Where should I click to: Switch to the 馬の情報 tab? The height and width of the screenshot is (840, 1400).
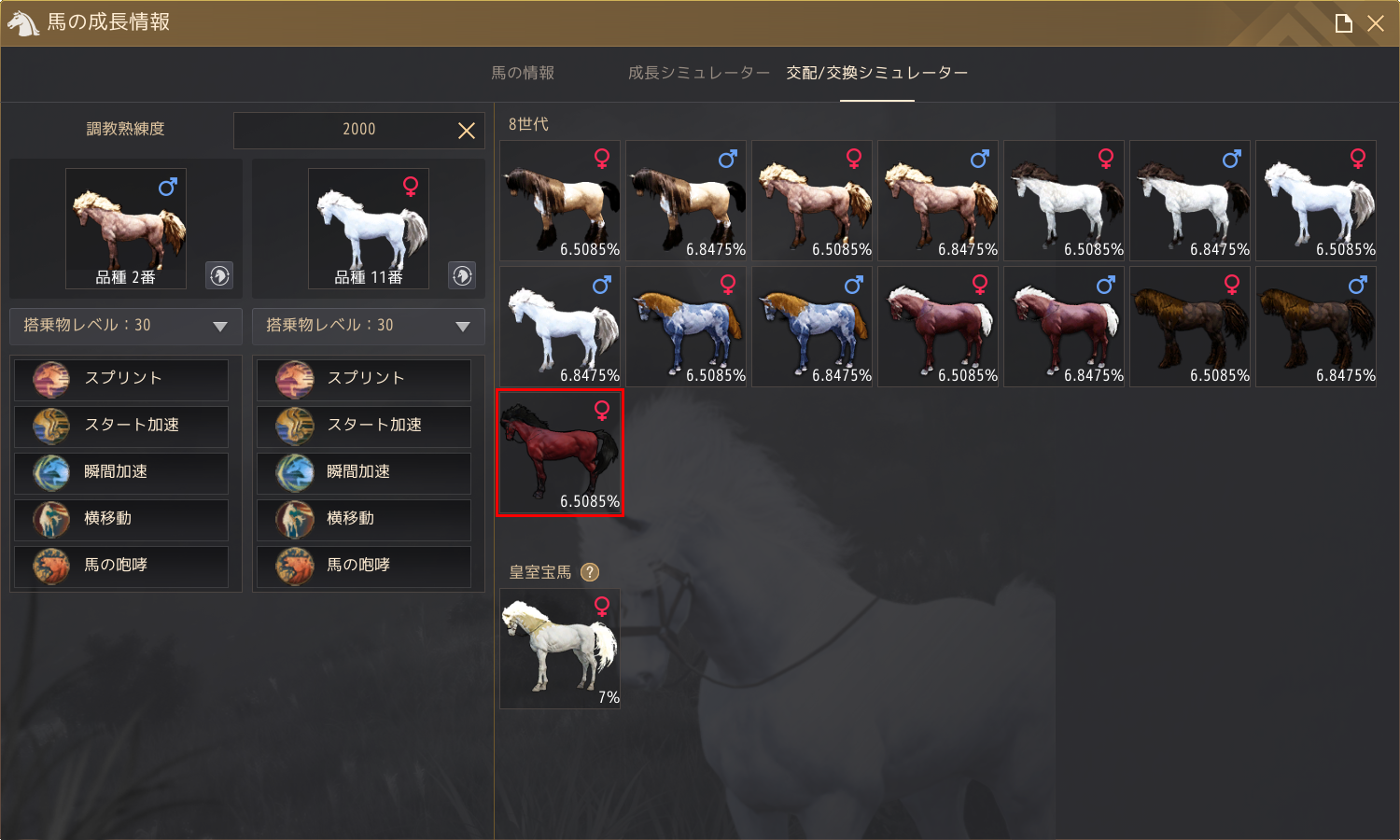coord(523,73)
